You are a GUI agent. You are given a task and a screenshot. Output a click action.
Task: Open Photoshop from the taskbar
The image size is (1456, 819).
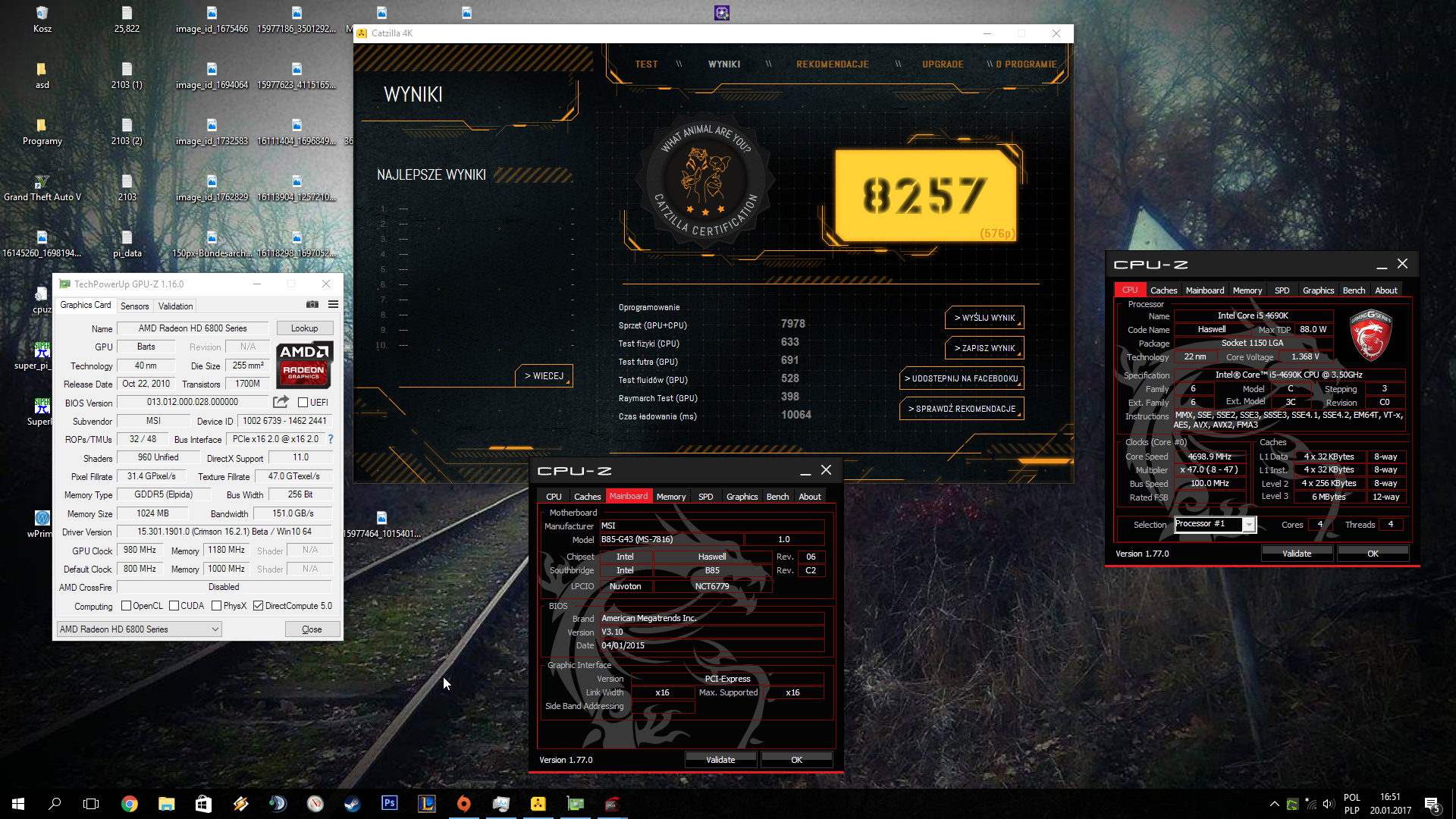click(x=390, y=804)
